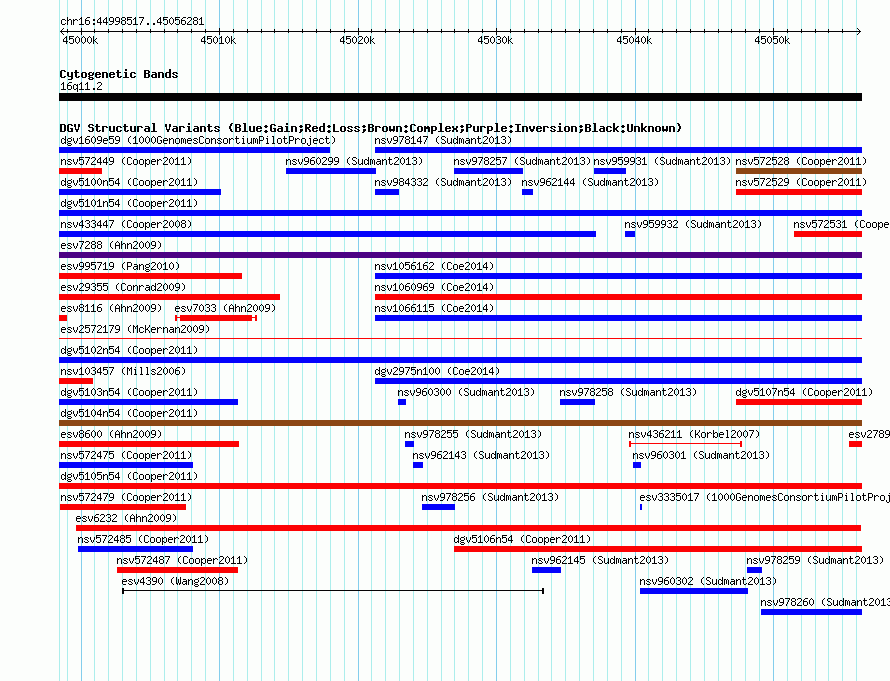
Task: Select the dgv5107n54 Cooper2011 variant
Action: [x=804, y=392]
